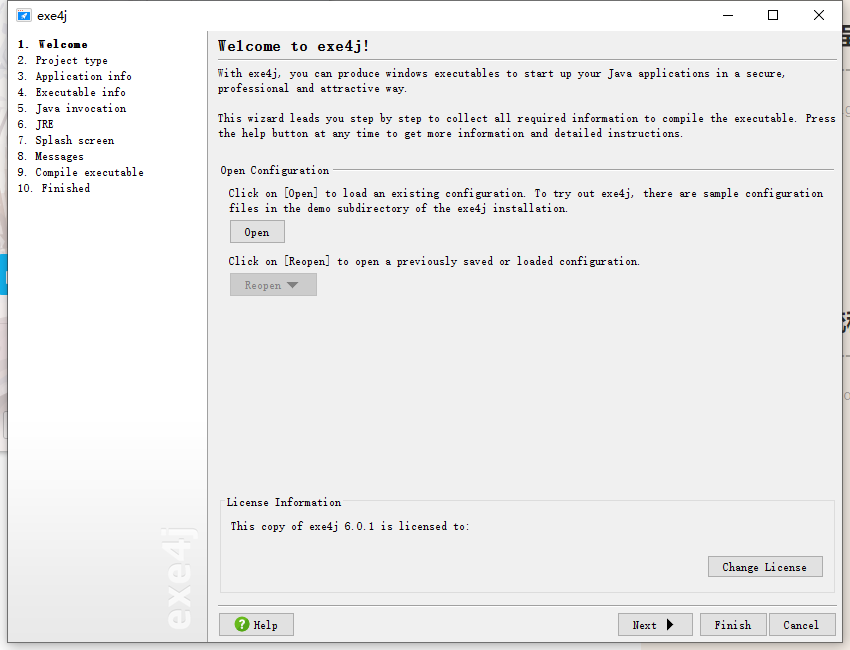The image size is (850, 650).
Task: Cancel the exe4j wizard
Action: coord(801,625)
